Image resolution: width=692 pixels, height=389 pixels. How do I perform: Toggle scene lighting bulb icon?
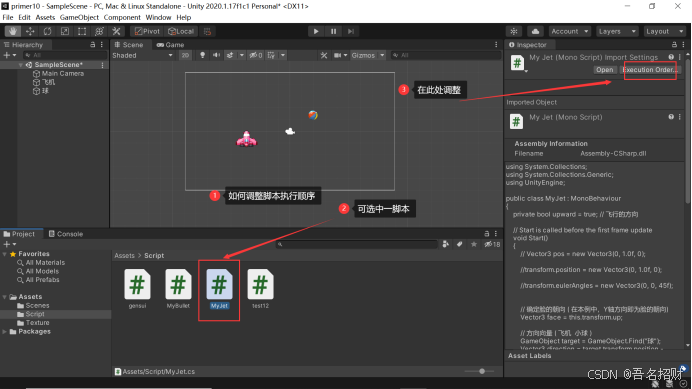point(203,55)
